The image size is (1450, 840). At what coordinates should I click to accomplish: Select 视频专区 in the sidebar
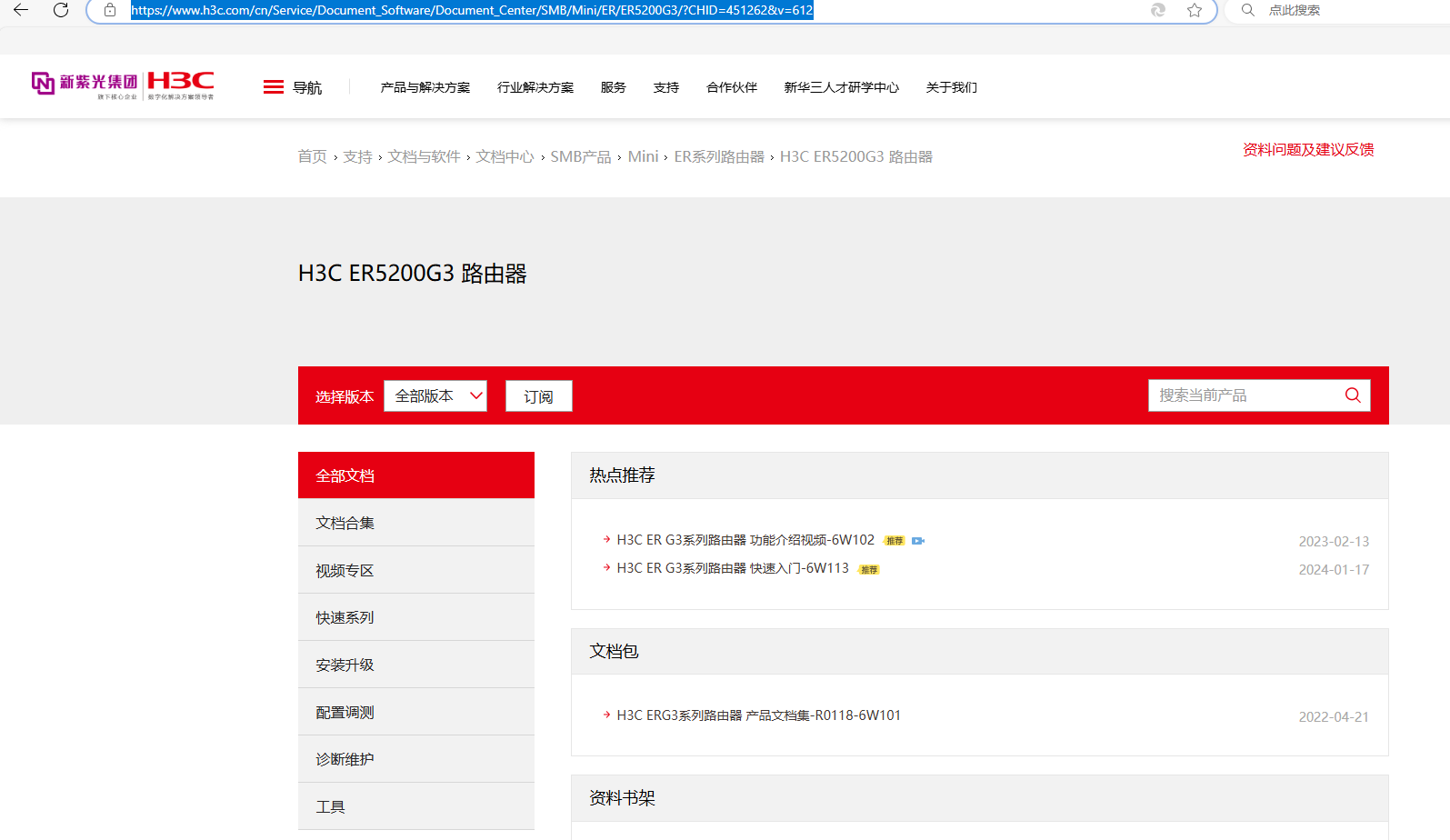pyautogui.click(x=416, y=570)
